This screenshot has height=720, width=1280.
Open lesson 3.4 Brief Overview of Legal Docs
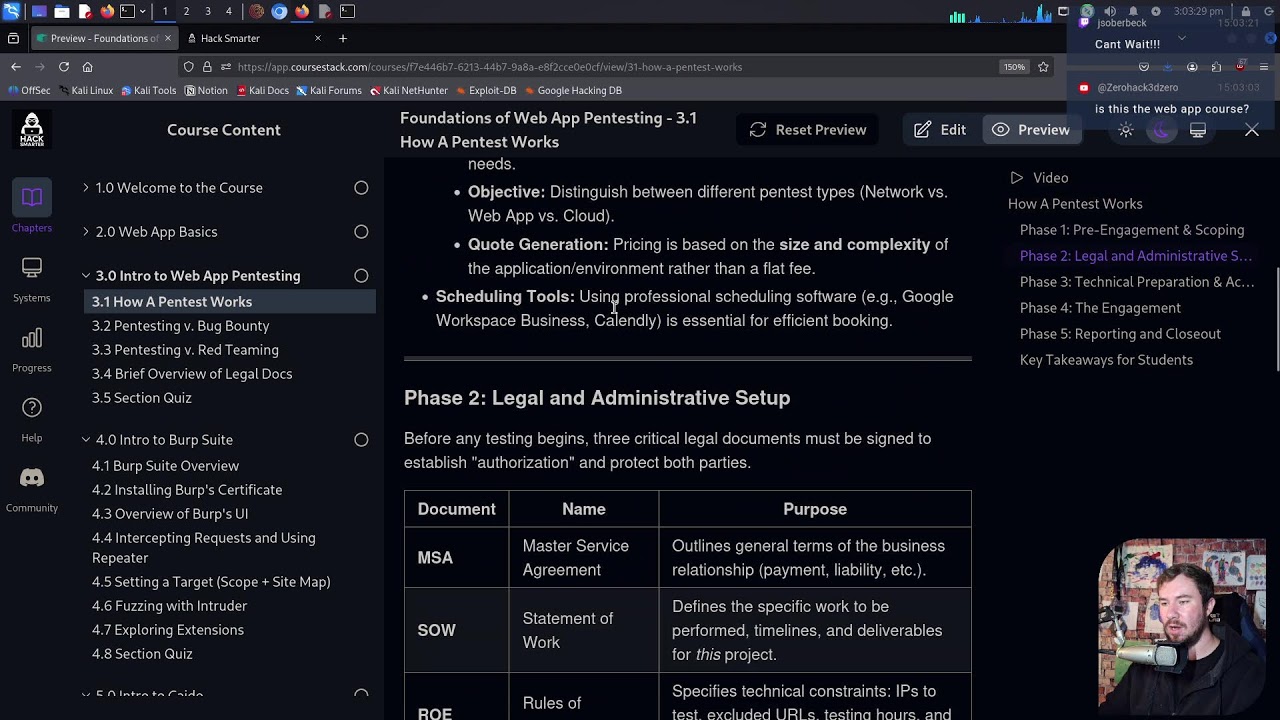[192, 374]
